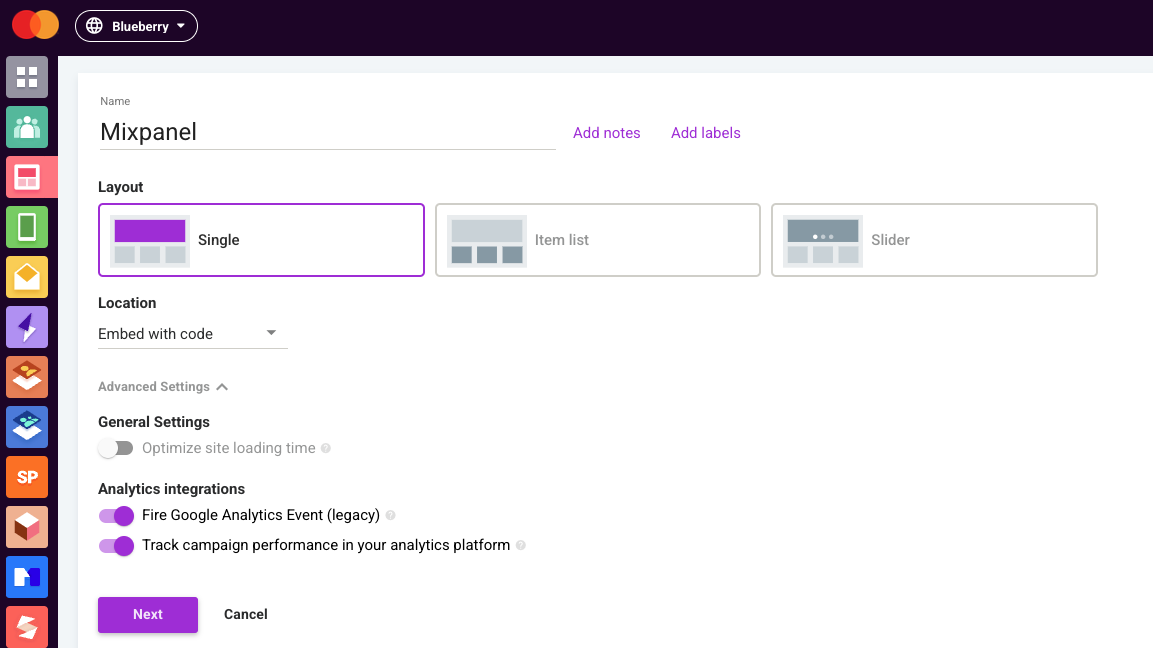Open the orange layers icon in sidebar
1153x648 pixels.
coord(27,377)
